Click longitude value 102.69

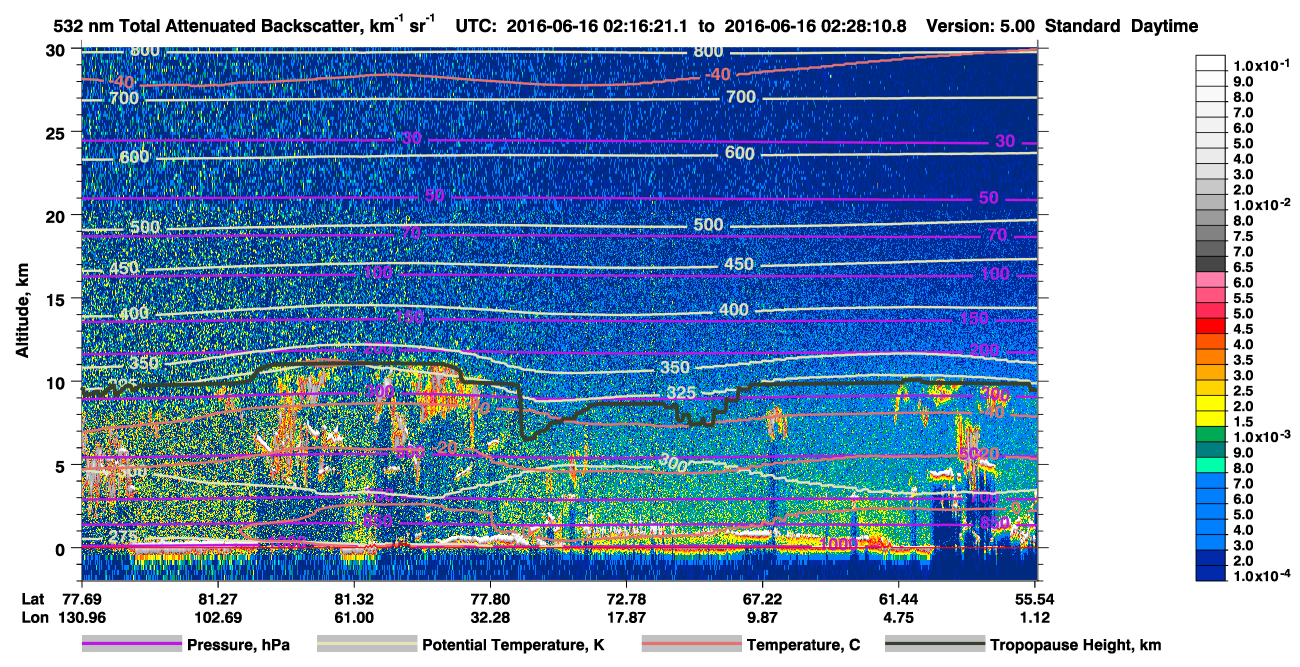[217, 617]
